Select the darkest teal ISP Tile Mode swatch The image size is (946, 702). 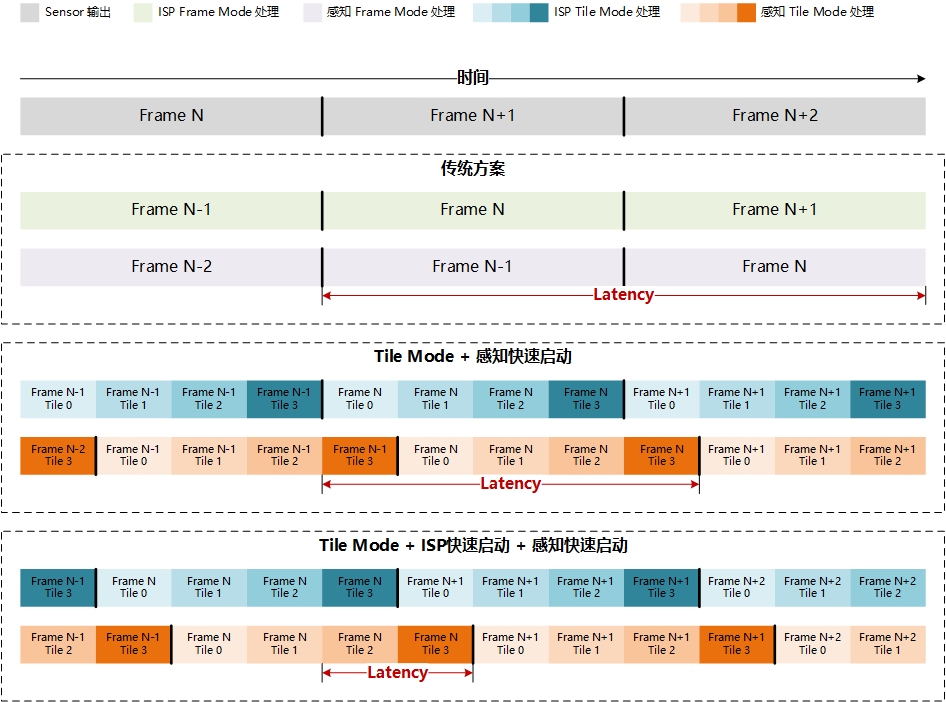[x=538, y=12]
